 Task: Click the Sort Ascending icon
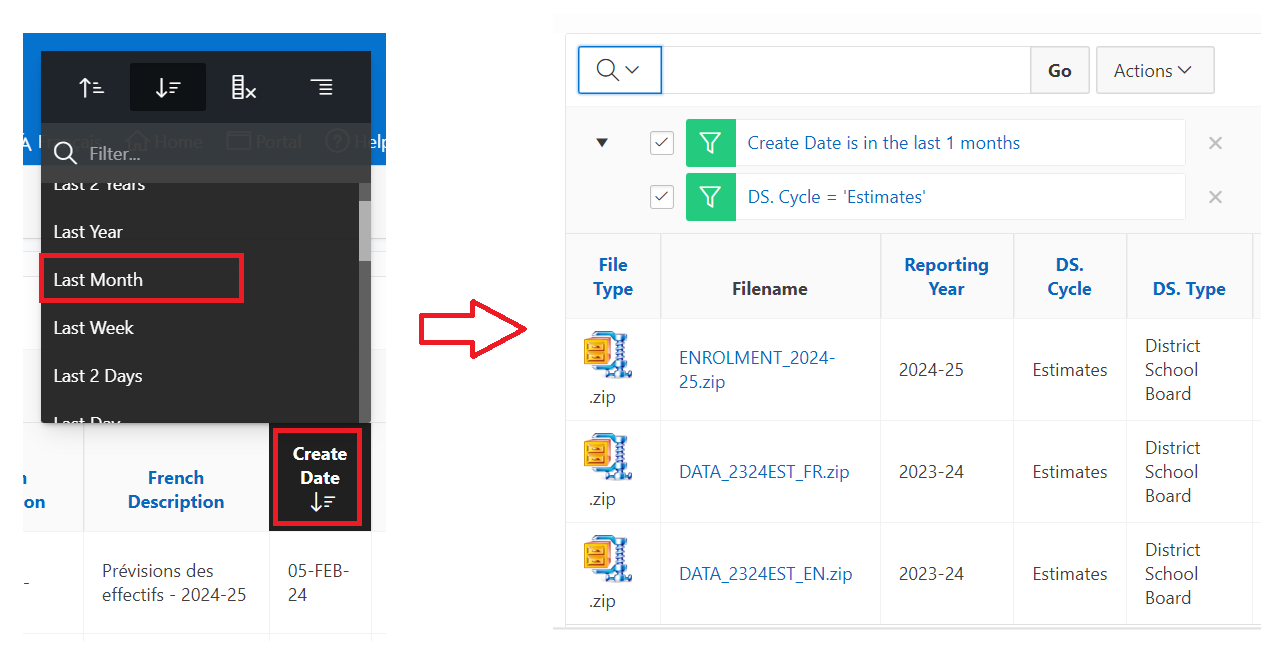tap(92, 87)
